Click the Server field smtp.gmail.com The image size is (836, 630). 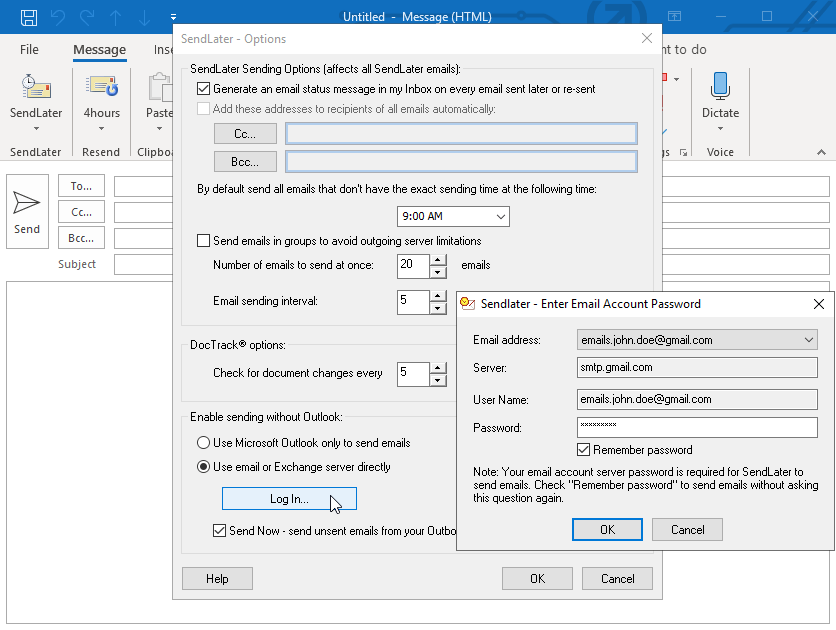697,367
